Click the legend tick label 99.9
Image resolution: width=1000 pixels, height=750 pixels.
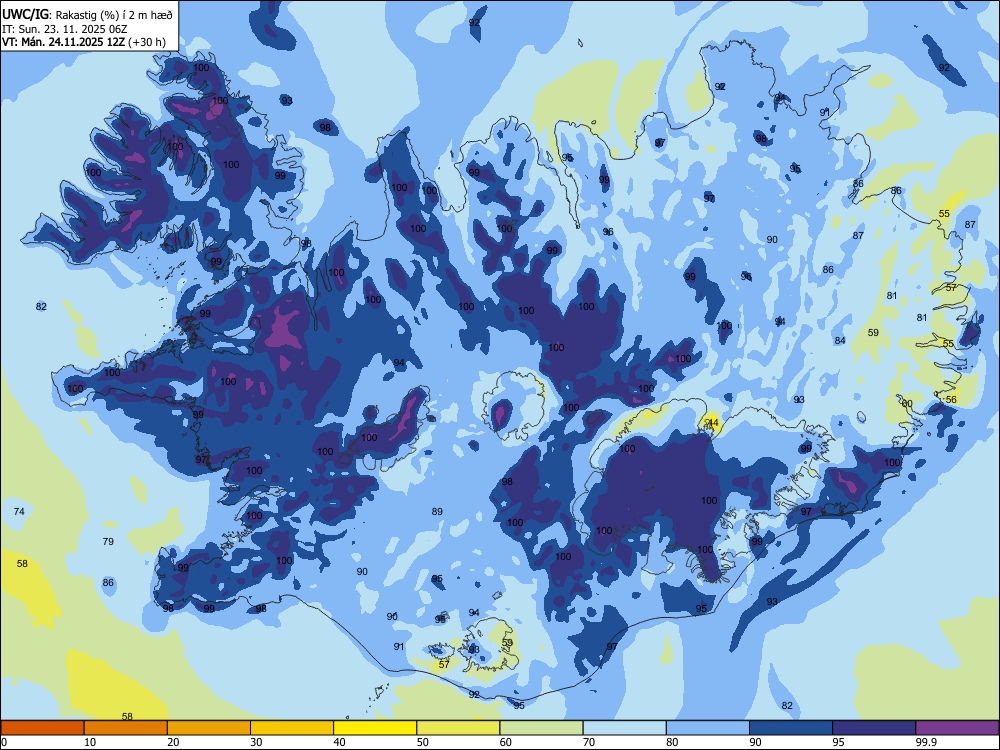(x=926, y=742)
